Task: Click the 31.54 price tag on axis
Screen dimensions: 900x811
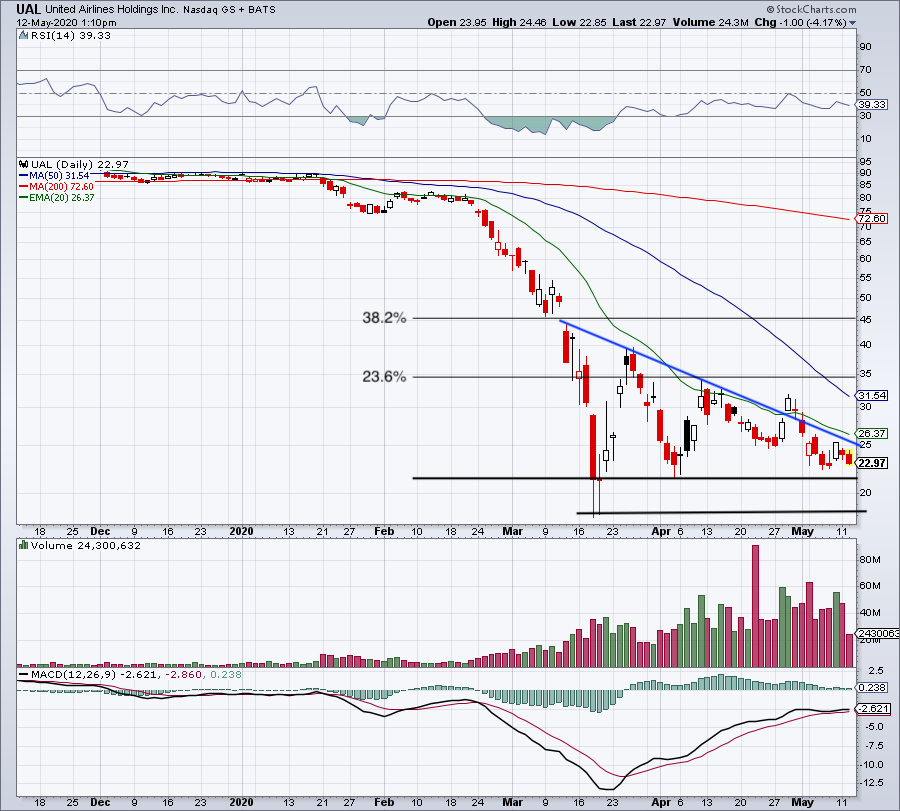Action: click(x=872, y=395)
